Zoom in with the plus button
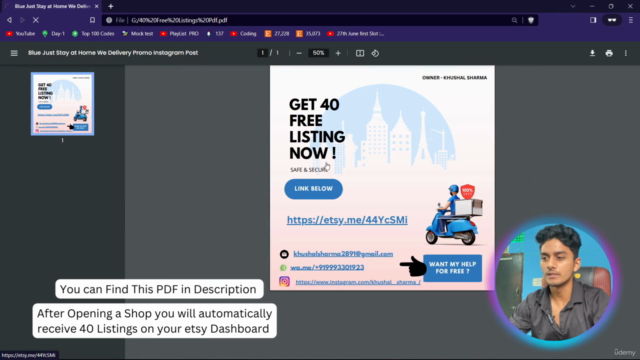The image size is (640, 360). 338,53
